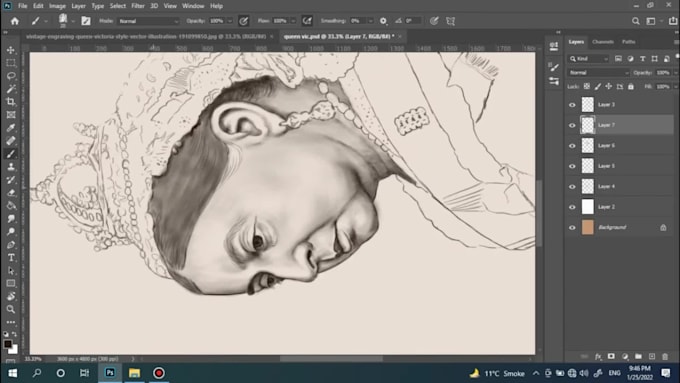The width and height of the screenshot is (680, 383).
Task: Select the Healing Brush tool
Action: [x=11, y=141]
